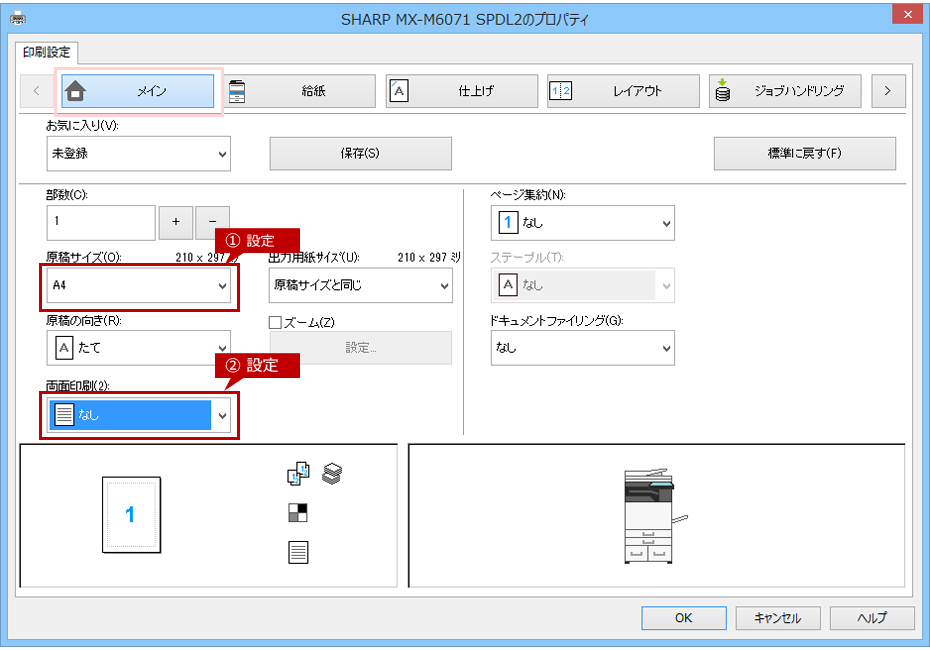The image size is (930, 650).
Task: Click the black and white mode icon
Action: pos(298,512)
